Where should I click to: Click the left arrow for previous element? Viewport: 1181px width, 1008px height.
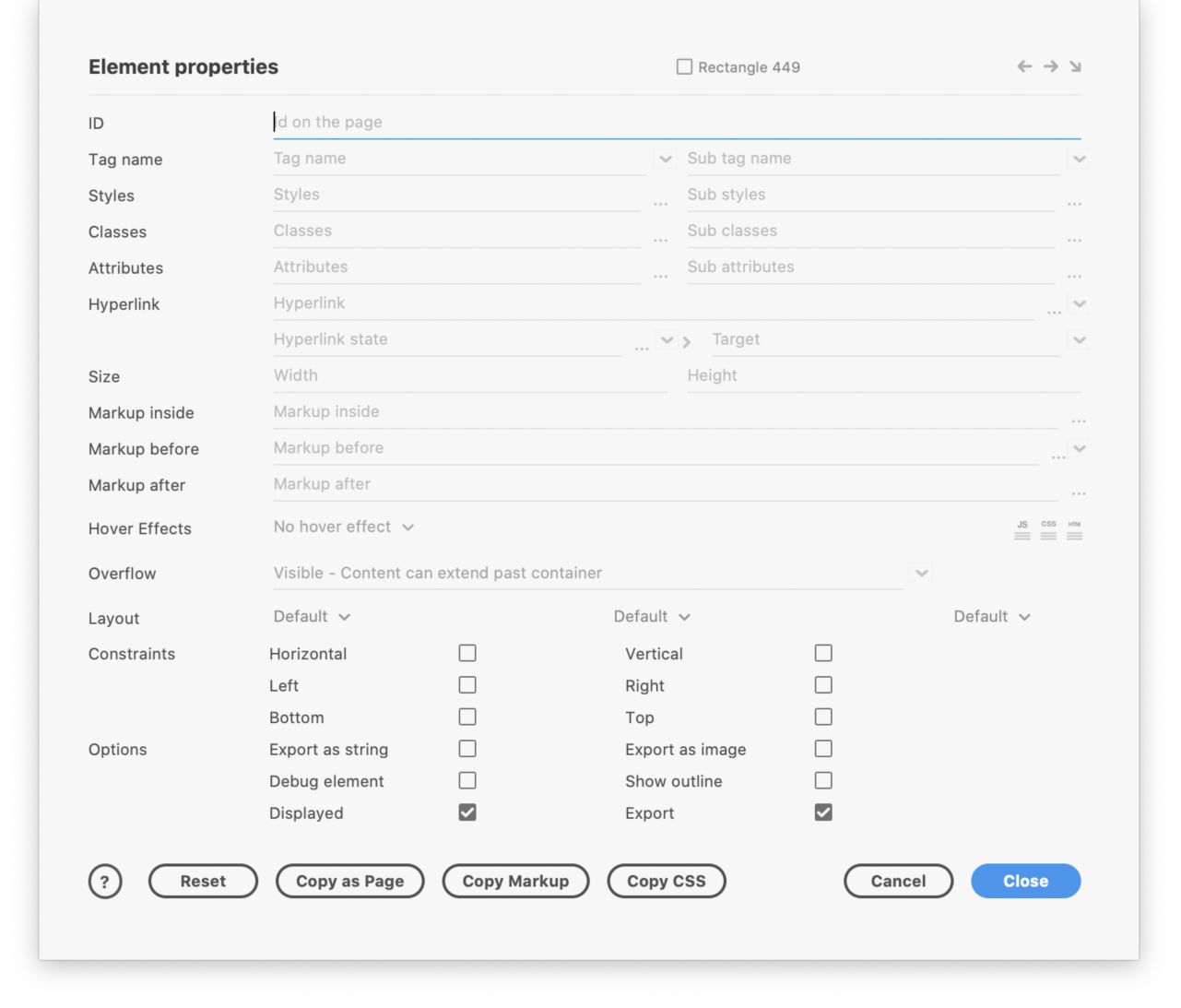click(1024, 66)
